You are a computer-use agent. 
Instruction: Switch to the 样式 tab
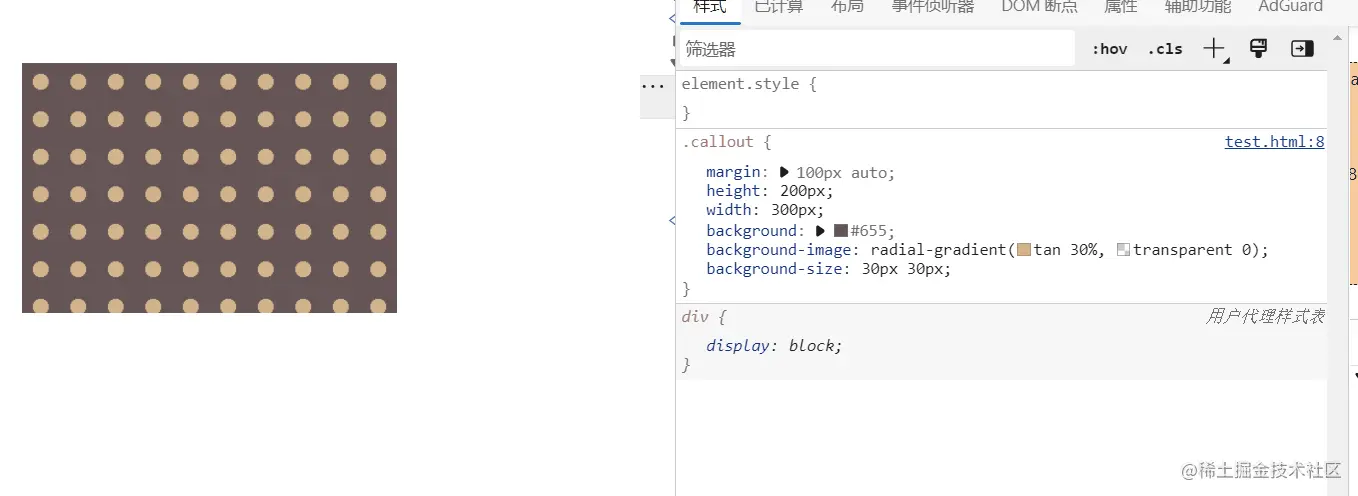[709, 8]
